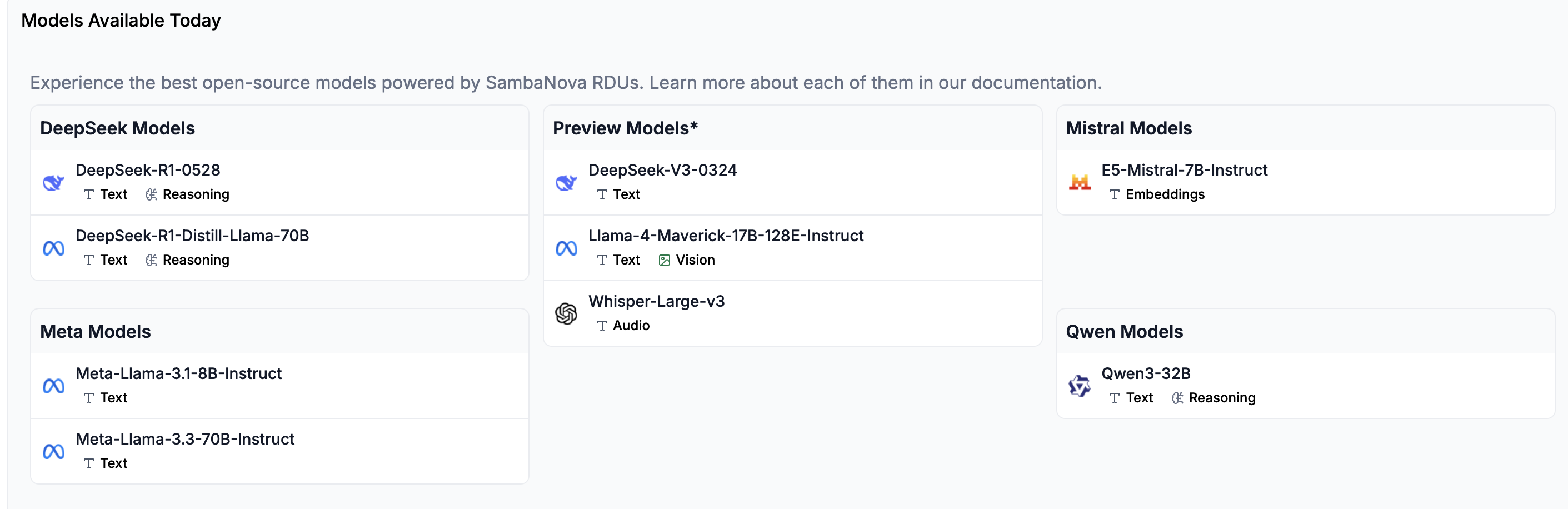Click the Qwen logo next to Qwen3-32B
Viewport: 1568px width, 509px height.
coord(1079,386)
